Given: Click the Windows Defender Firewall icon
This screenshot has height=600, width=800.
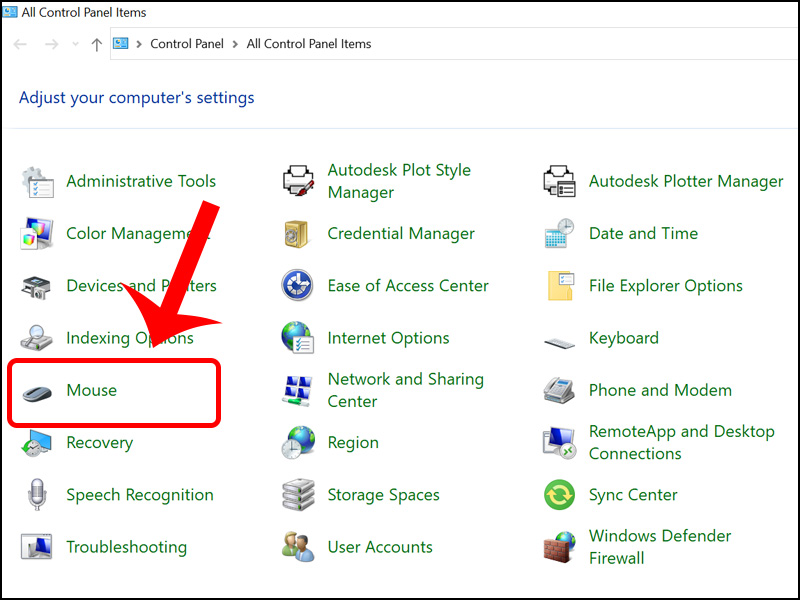Looking at the screenshot, I should point(559,547).
